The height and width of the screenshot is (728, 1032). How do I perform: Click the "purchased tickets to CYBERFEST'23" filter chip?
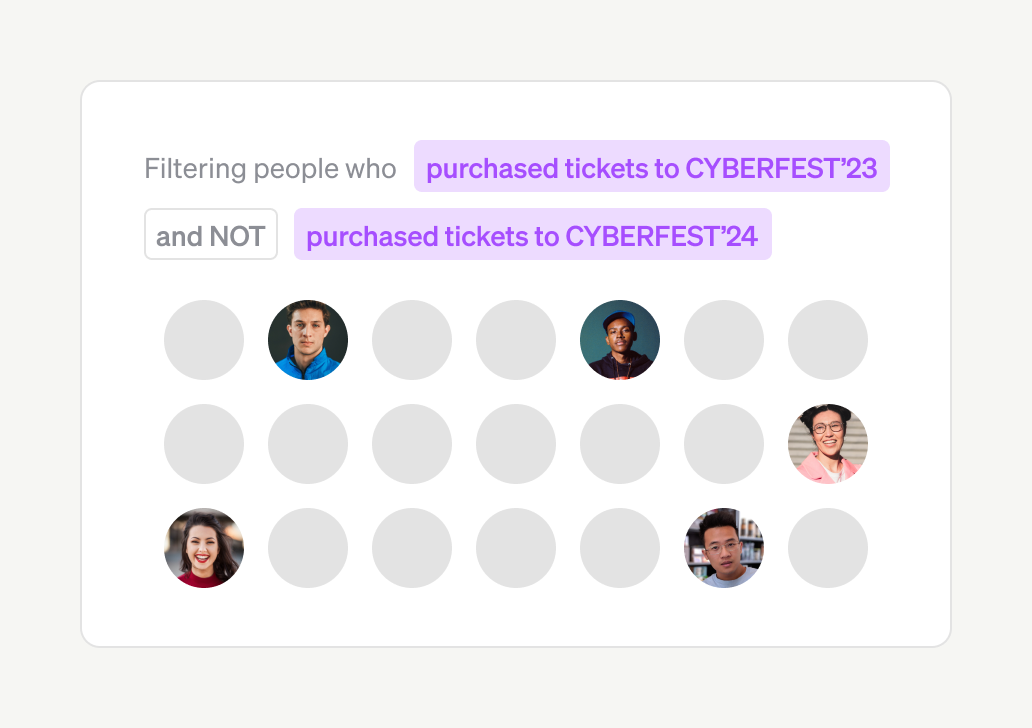[x=651, y=166]
